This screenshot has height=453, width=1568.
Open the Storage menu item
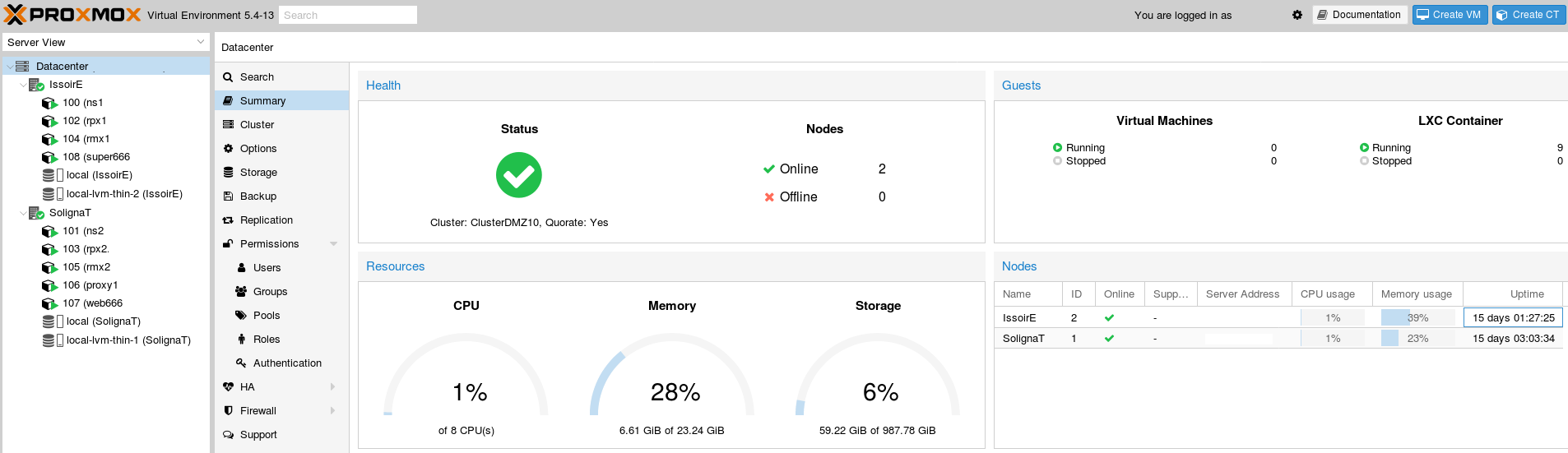click(281, 173)
